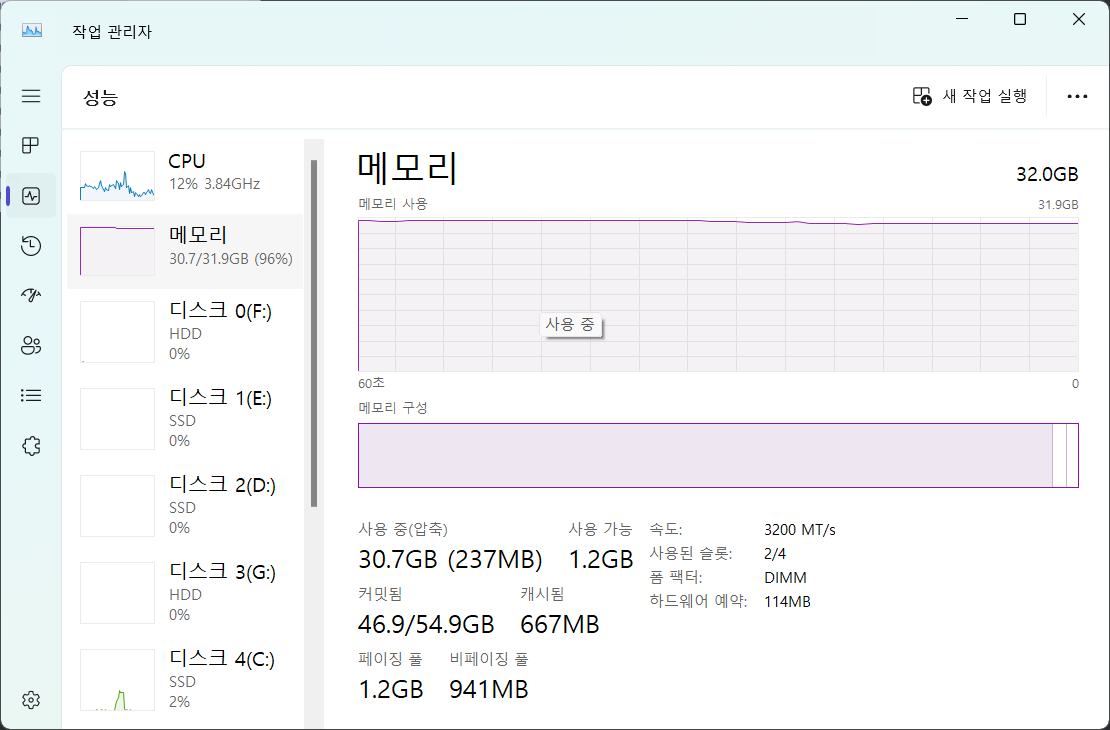Click the Task Manager taskbar logo icon
The height and width of the screenshot is (730, 1110).
(x=31, y=30)
